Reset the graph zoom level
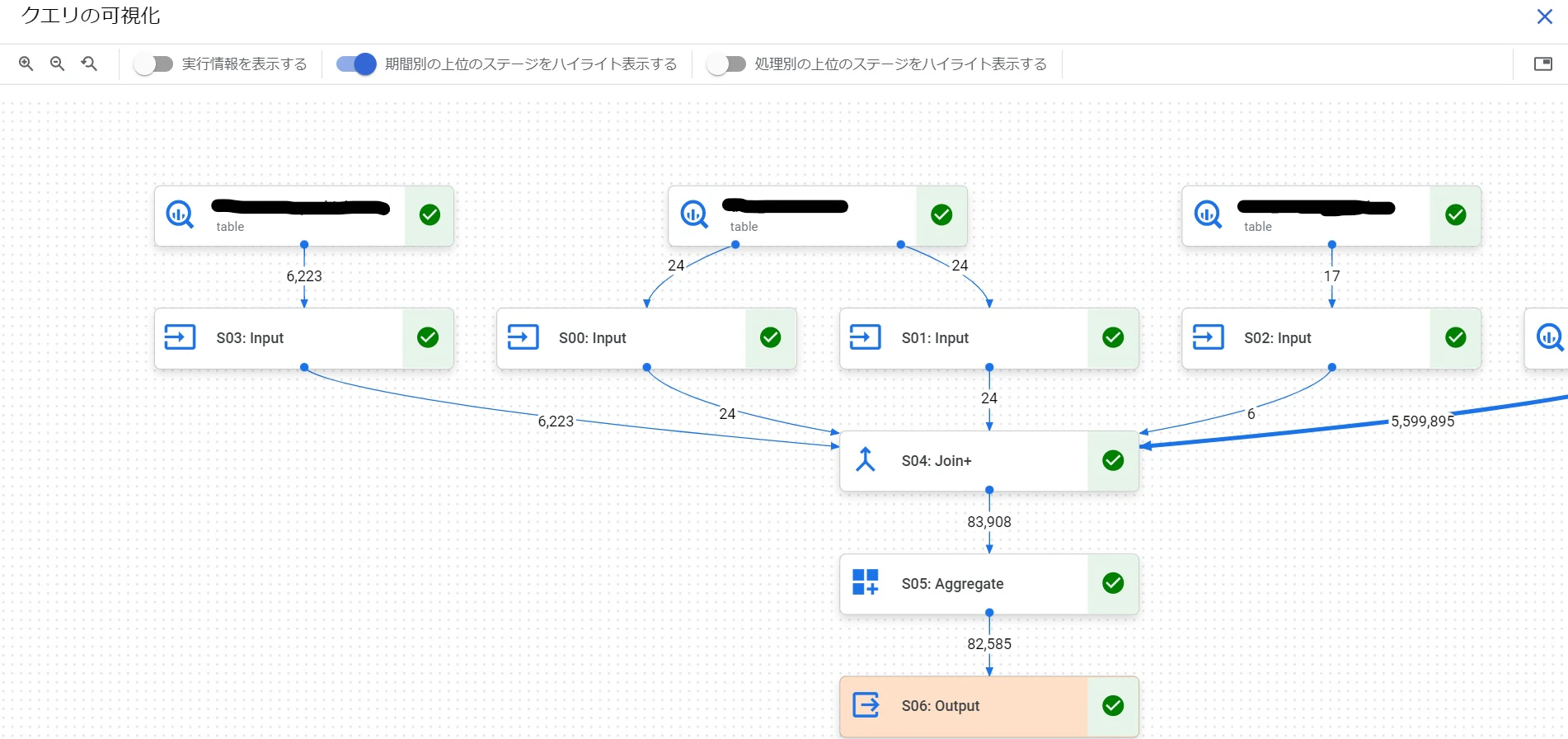Image resolution: width=1568 pixels, height=739 pixels. tap(89, 64)
